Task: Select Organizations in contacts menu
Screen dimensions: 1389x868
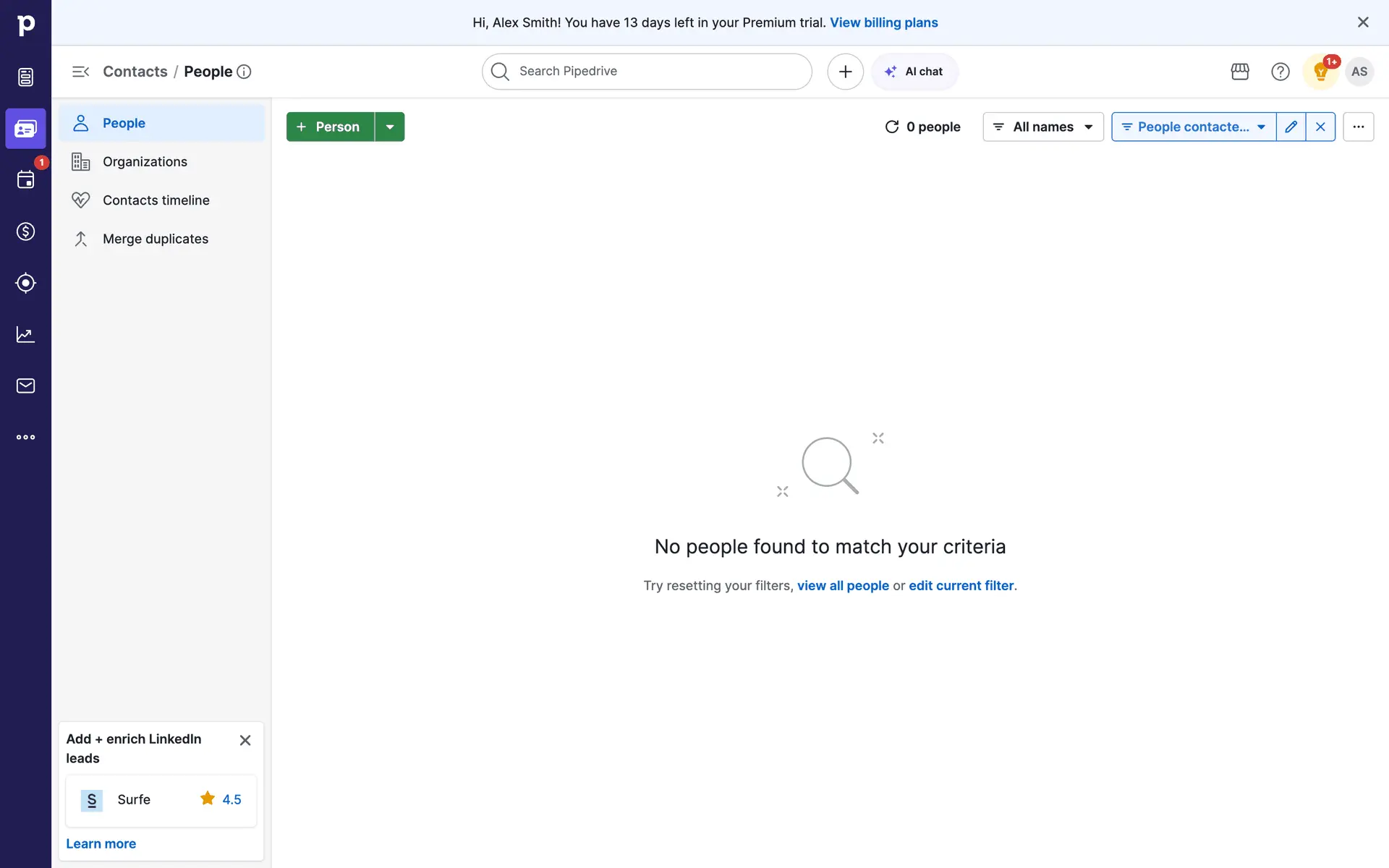Action: (145, 161)
